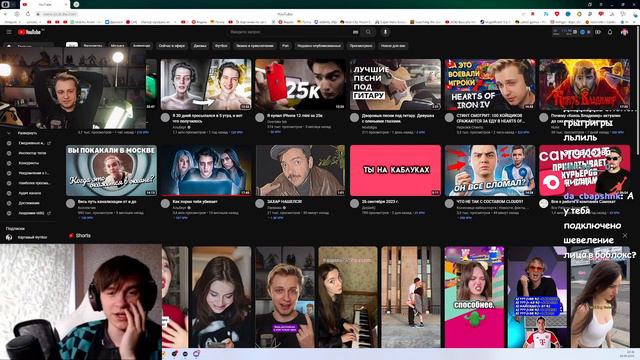Open channel avatar under Самокат video
Image resolution: width=640 pixels, height=360 pixels.
pyautogui.click(x=544, y=203)
